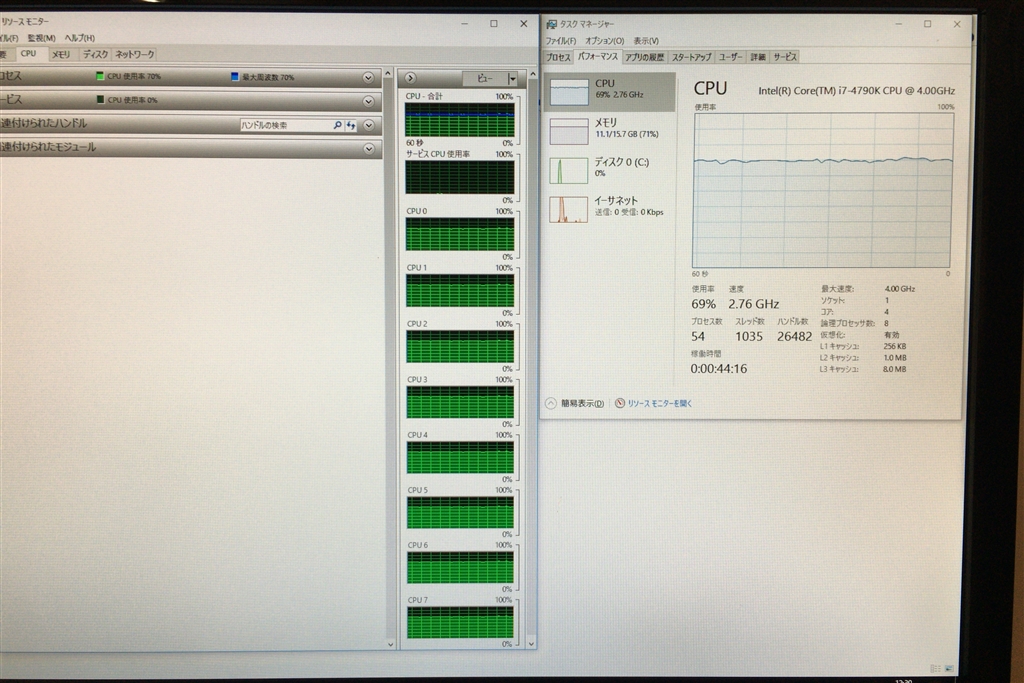Click the 26482 handle count value
The image size is (1024, 683).
[x=795, y=337]
